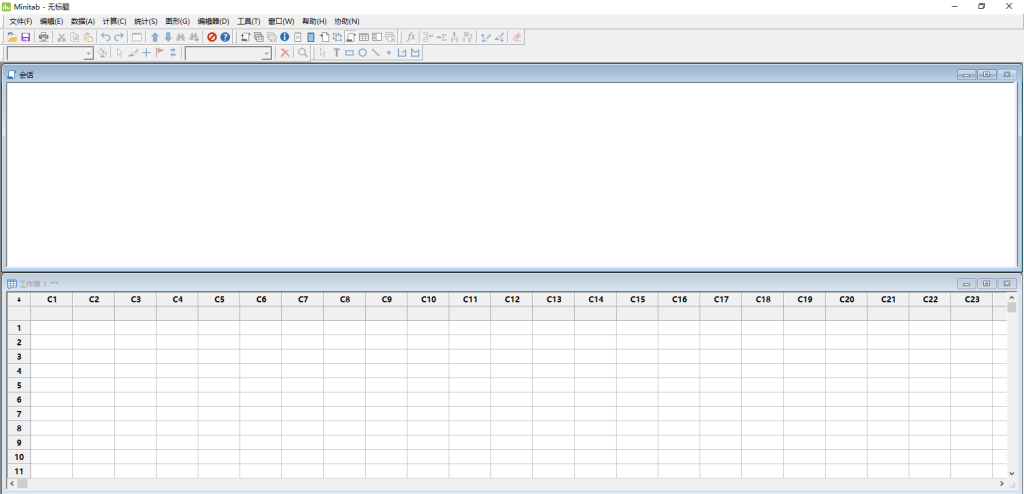Click the Undo arrow icon
Image resolution: width=1024 pixels, height=494 pixels.
(105, 37)
